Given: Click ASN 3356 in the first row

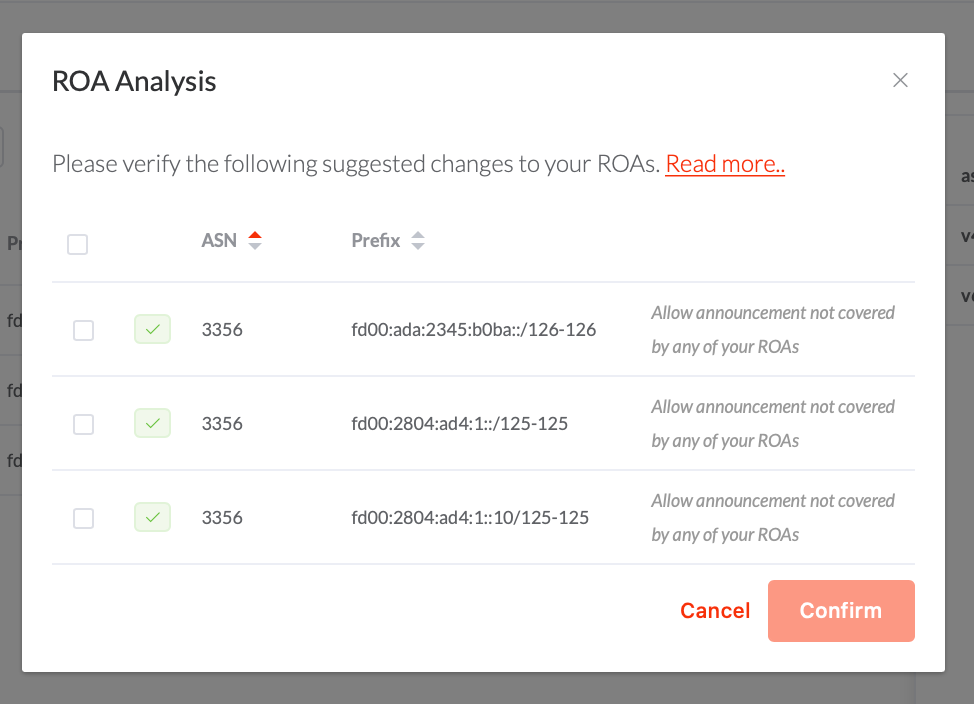Looking at the screenshot, I should [x=222, y=329].
